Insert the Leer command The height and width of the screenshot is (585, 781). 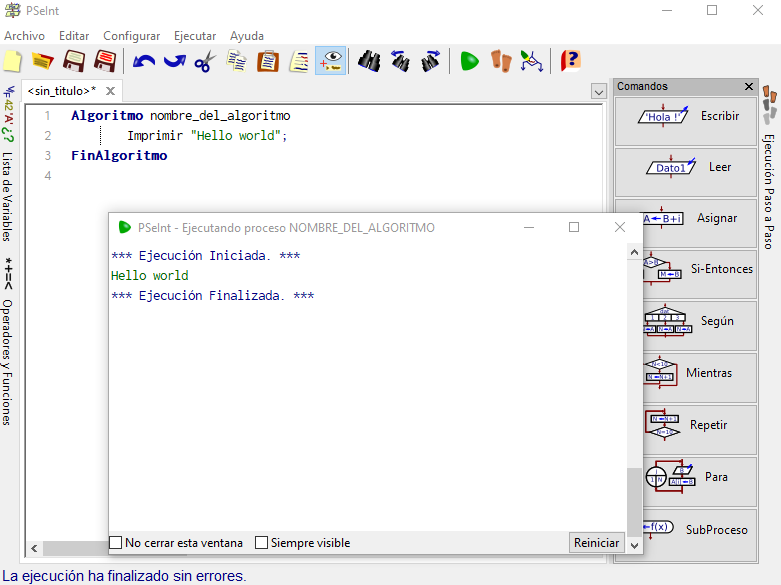pos(686,172)
